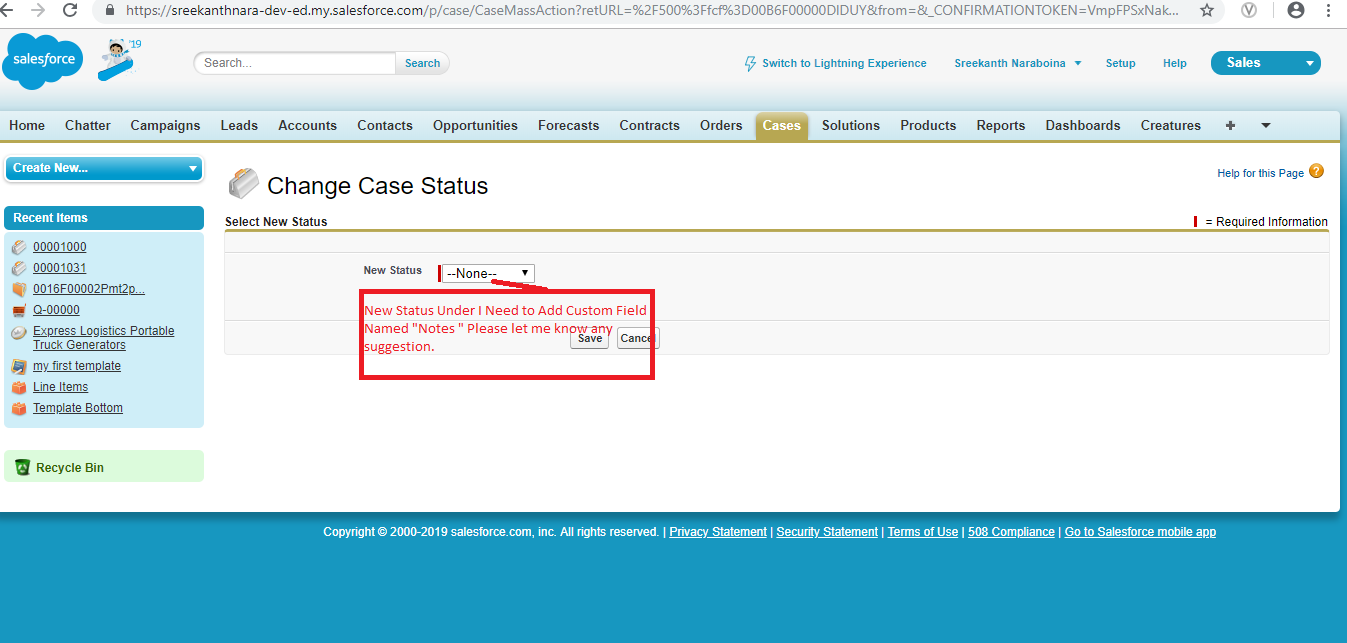Image resolution: width=1347 pixels, height=643 pixels.
Task: Expand the Create New dropdown
Action: (x=104, y=168)
